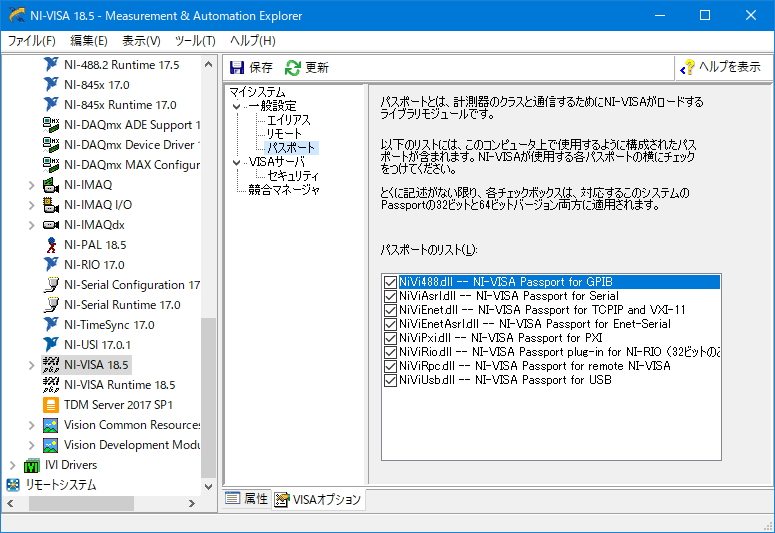The image size is (775, 533).
Task: Click the NI-IMAQdx camera icon
Action: pos(51,225)
